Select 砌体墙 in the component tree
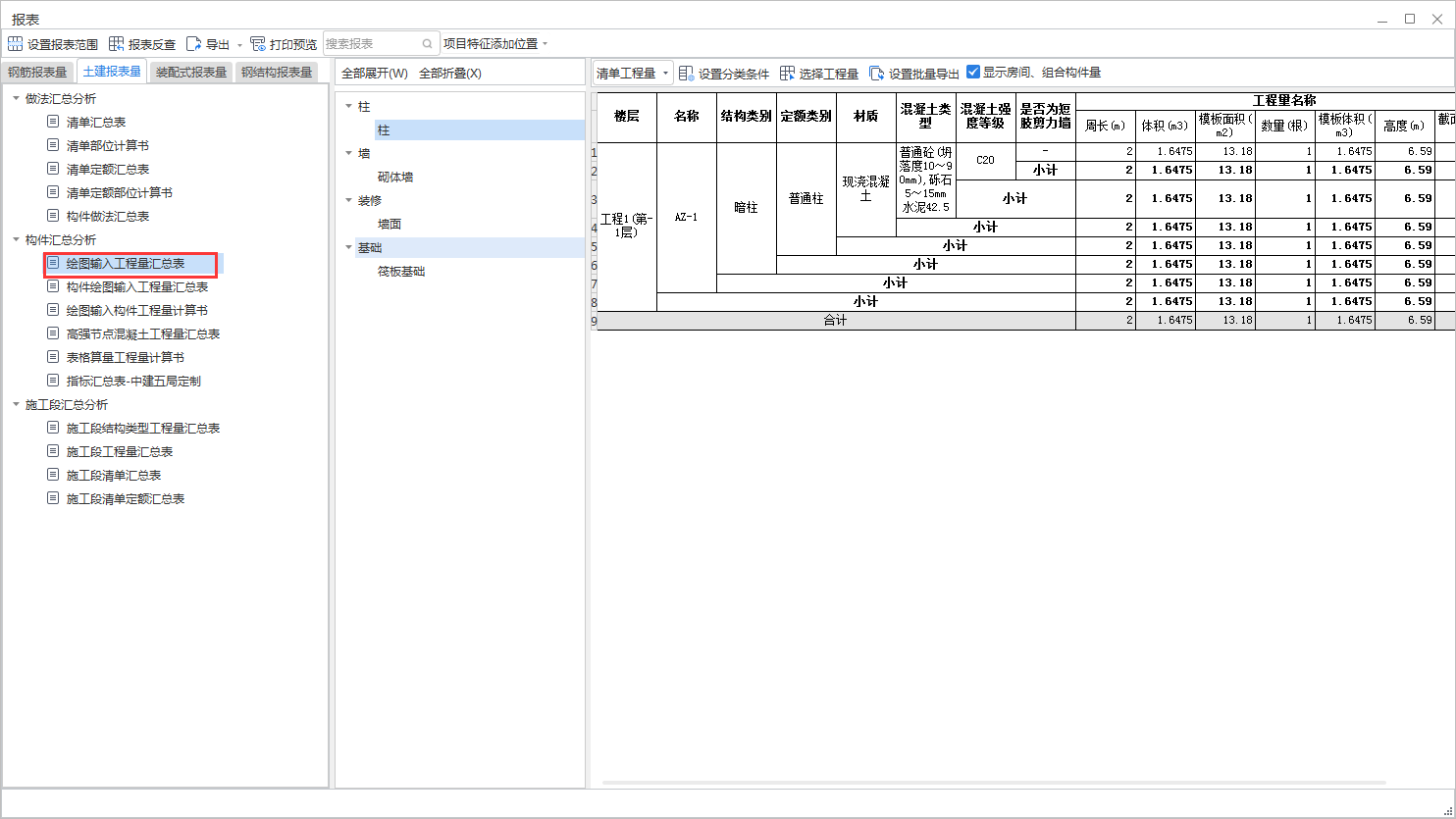The image size is (1456, 819). tap(395, 177)
